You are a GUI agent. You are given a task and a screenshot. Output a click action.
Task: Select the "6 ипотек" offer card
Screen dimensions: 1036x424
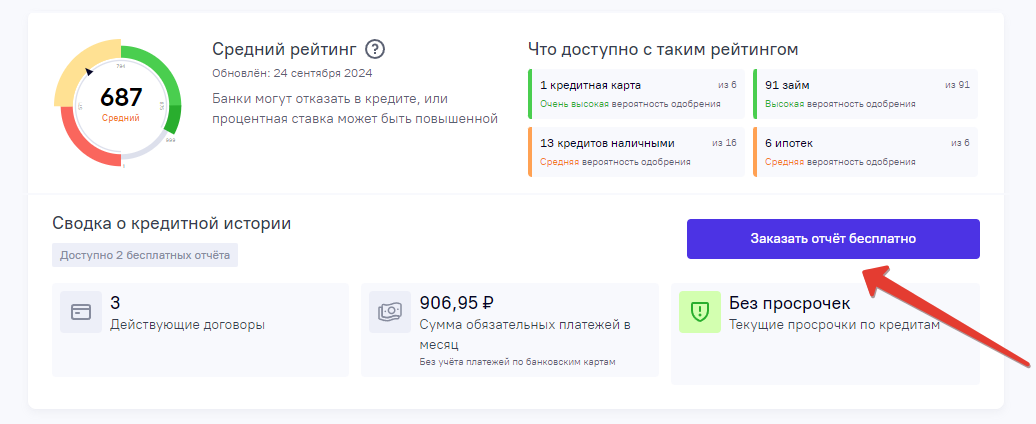865,152
